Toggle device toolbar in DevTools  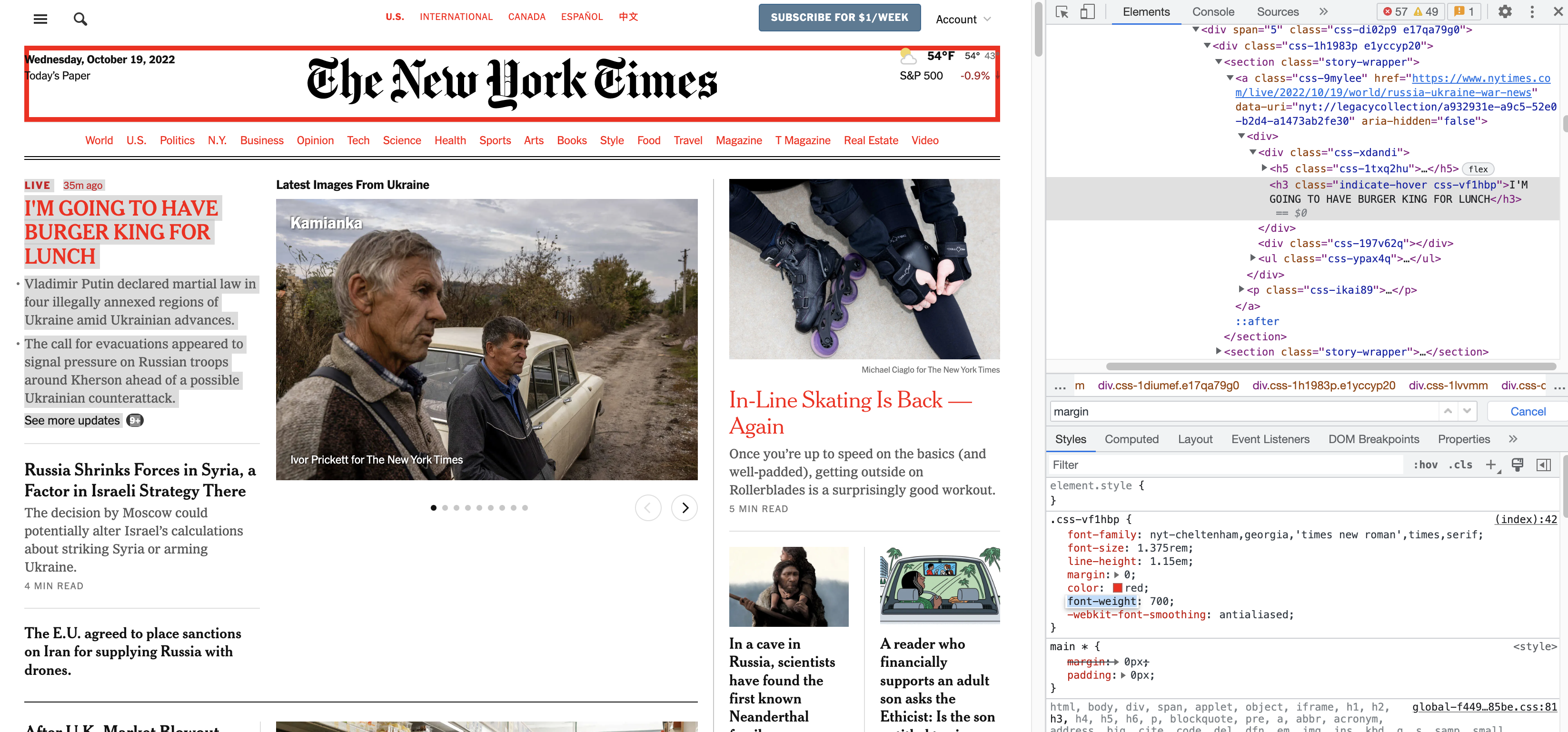pyautogui.click(x=1087, y=11)
